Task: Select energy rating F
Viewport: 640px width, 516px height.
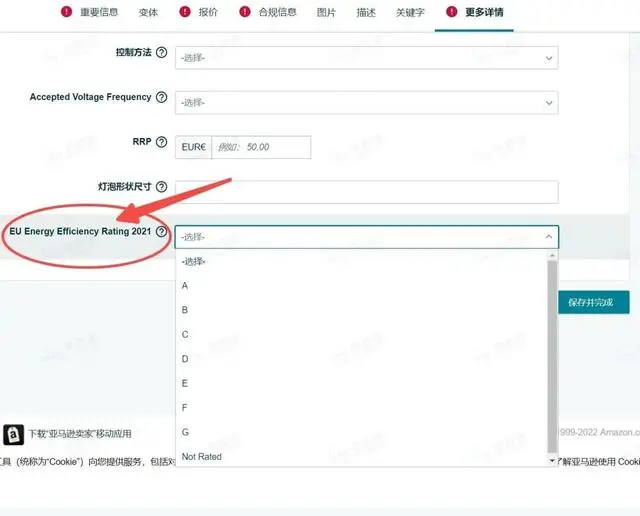Action: point(361,408)
